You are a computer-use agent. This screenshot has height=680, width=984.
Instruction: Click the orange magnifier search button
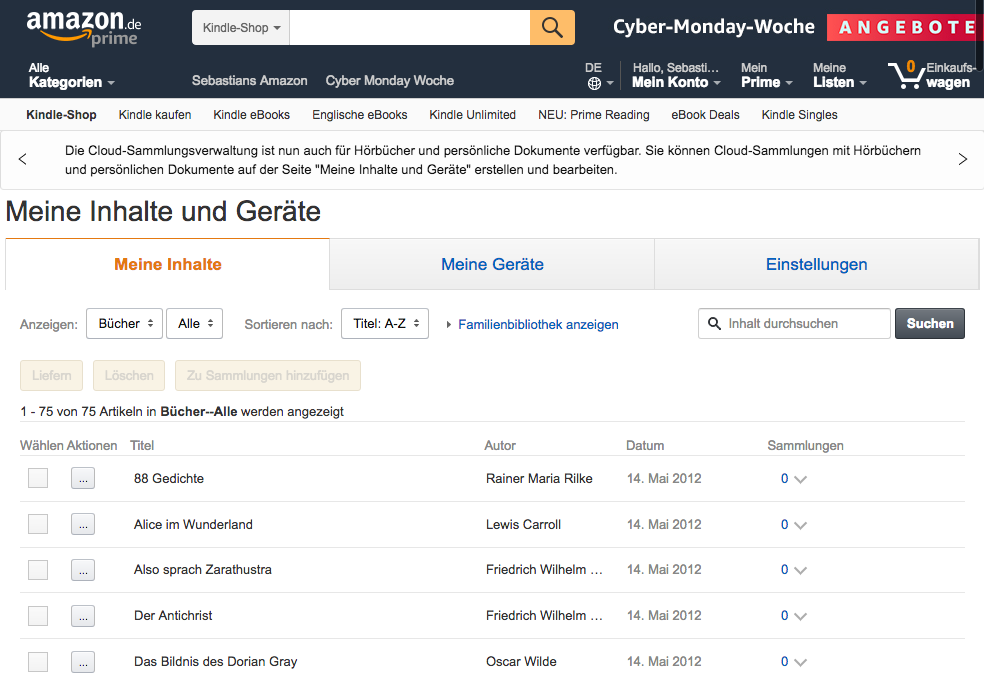click(x=552, y=28)
